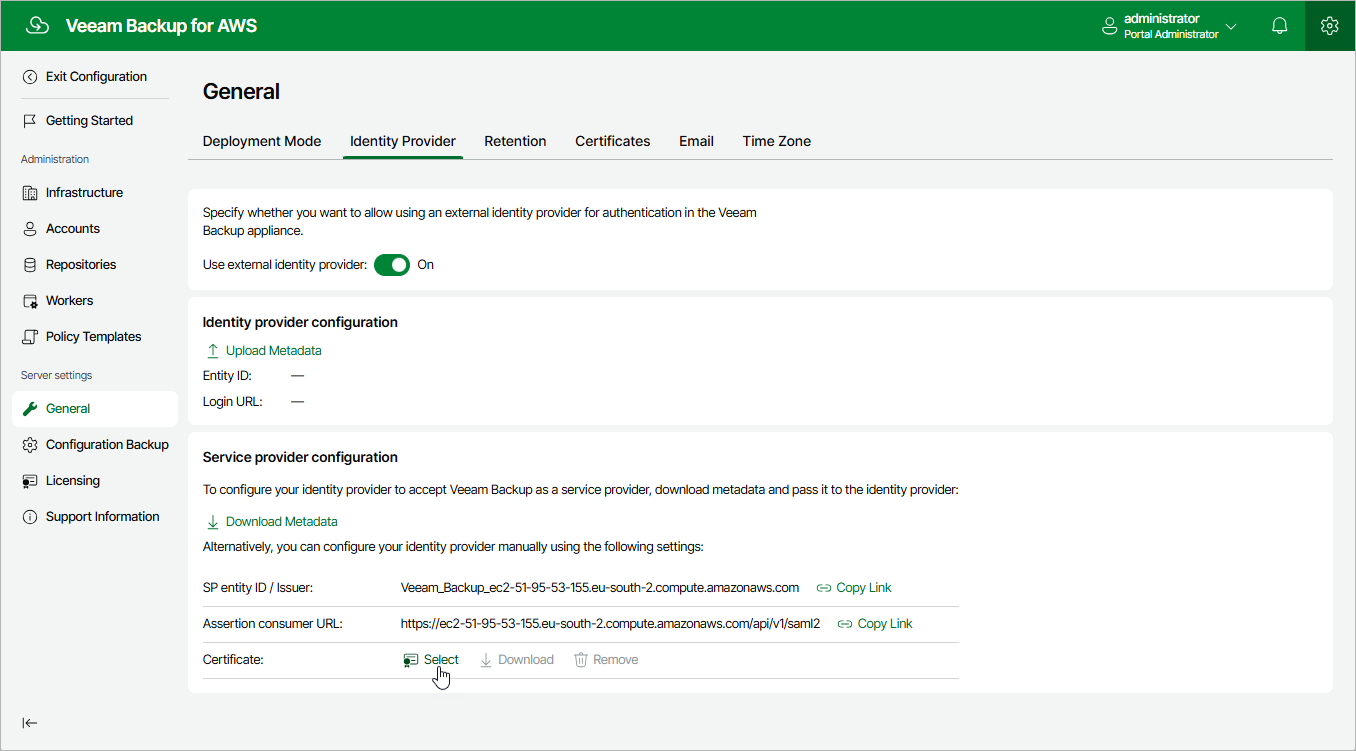This screenshot has width=1356, height=751.
Task: Click the Exit Configuration link
Action: pyautogui.click(x=96, y=77)
